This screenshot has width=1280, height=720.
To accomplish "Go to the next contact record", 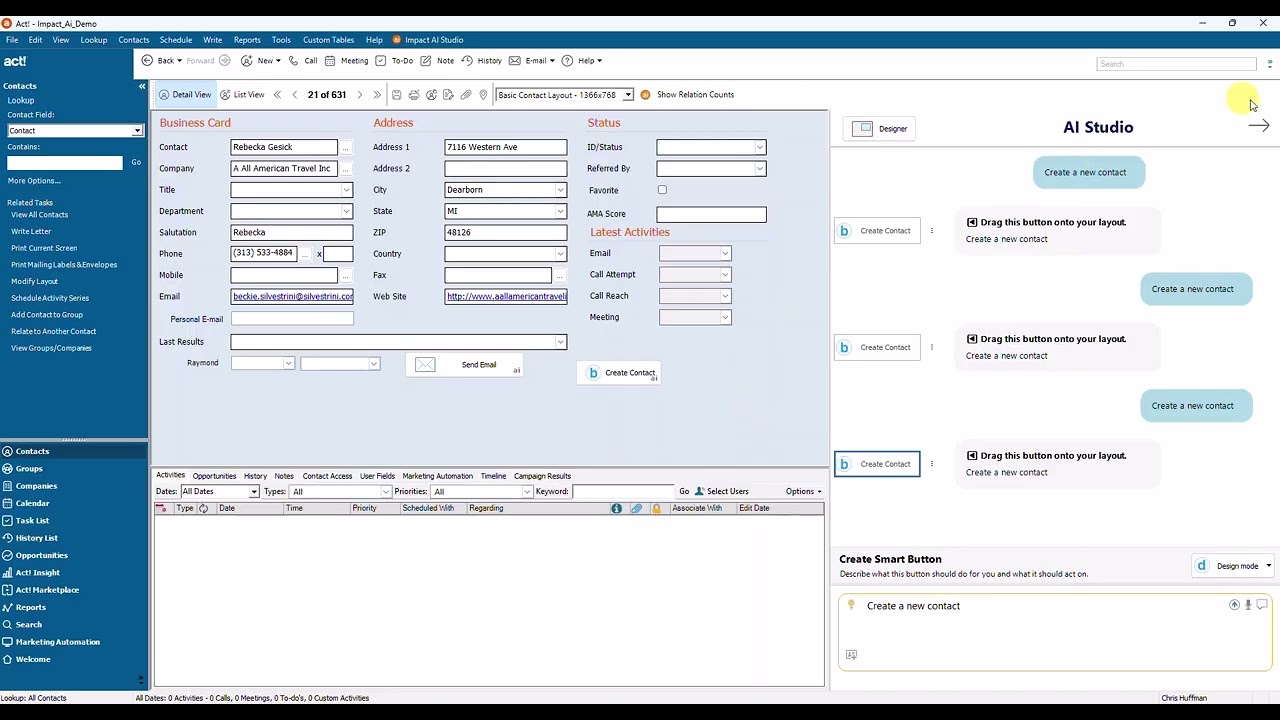I will tap(360, 95).
